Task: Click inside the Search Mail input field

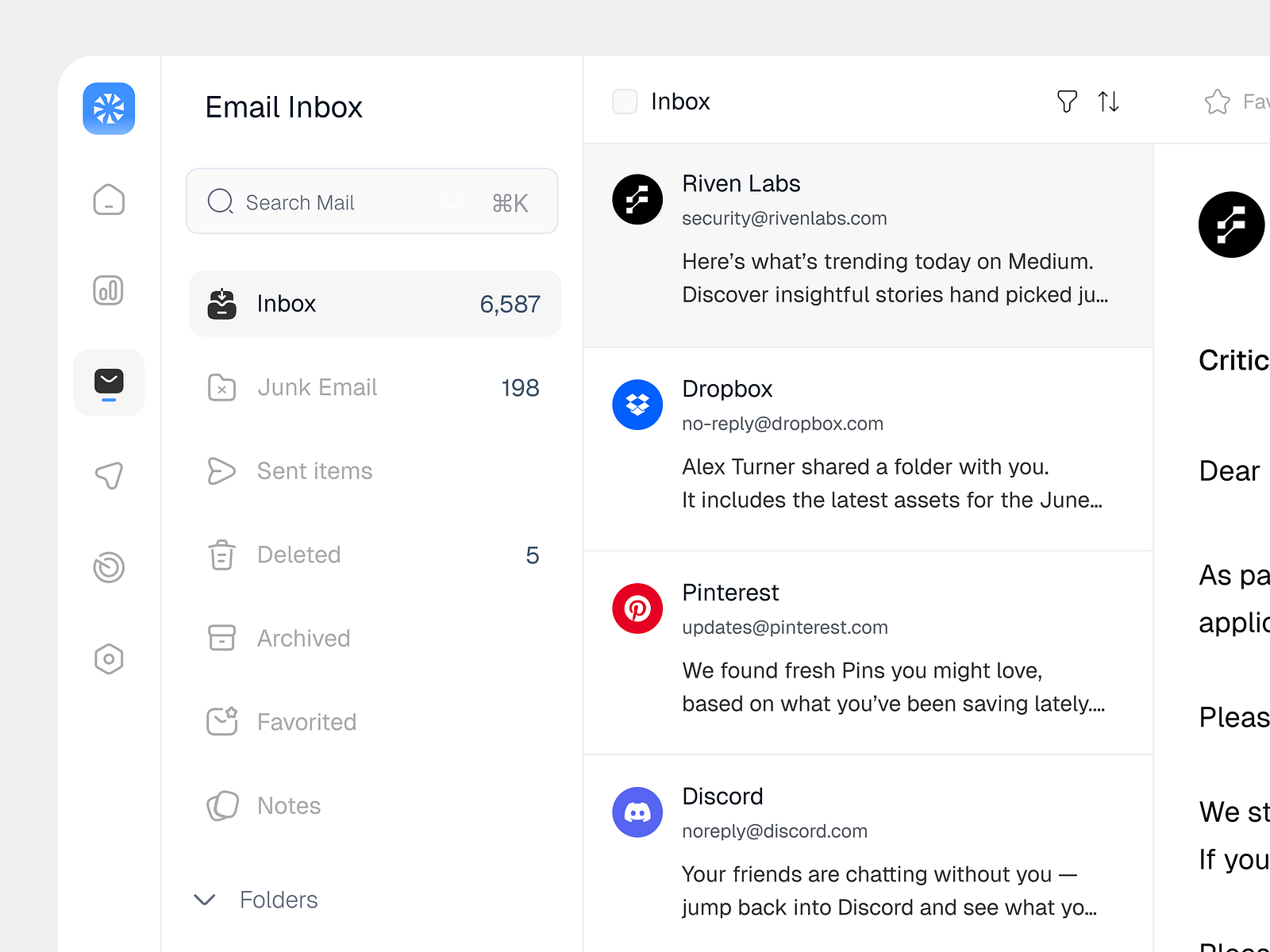Action: point(333,202)
